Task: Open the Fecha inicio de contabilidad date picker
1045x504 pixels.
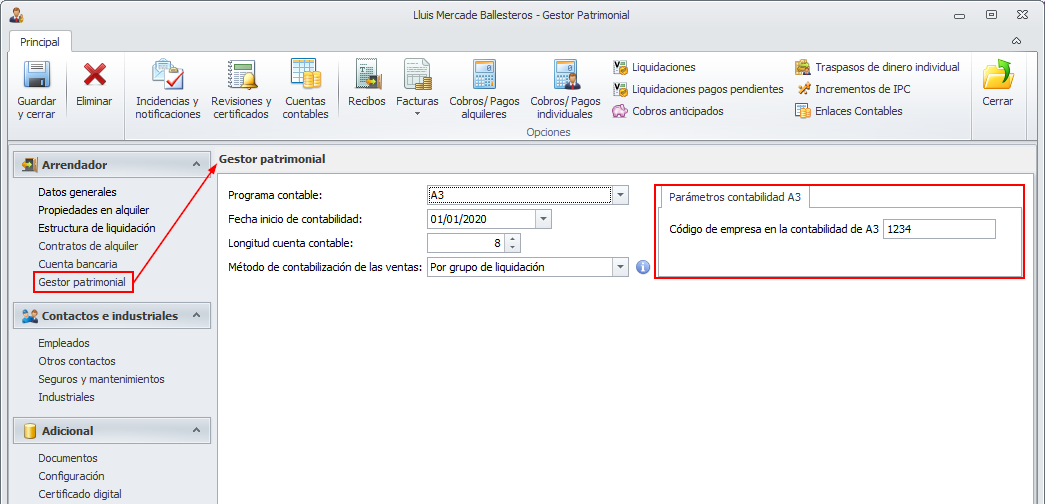Action: [544, 219]
